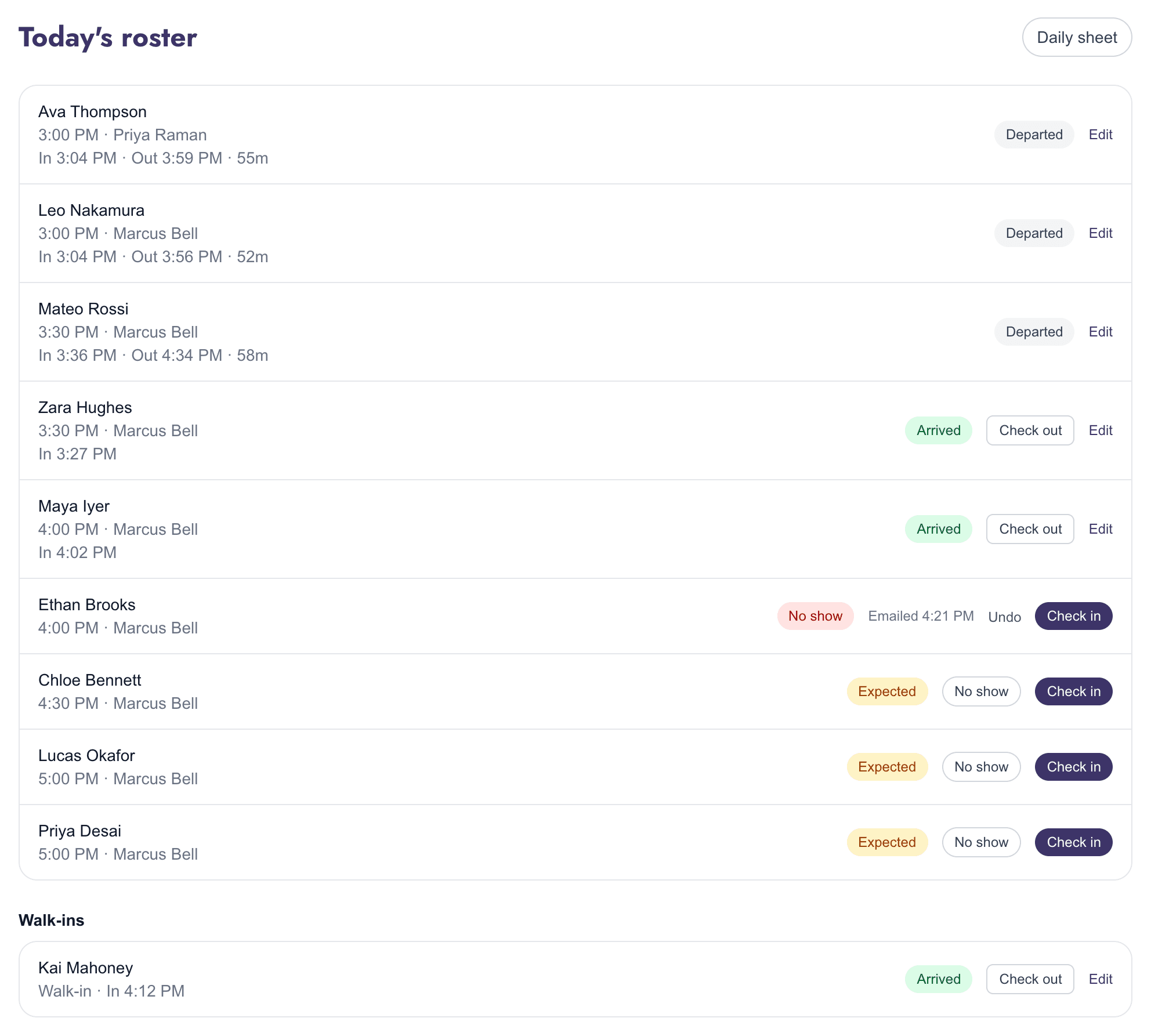Click Chloe Bennett's Expected status badge
1151x1036 pixels.
[887, 691]
